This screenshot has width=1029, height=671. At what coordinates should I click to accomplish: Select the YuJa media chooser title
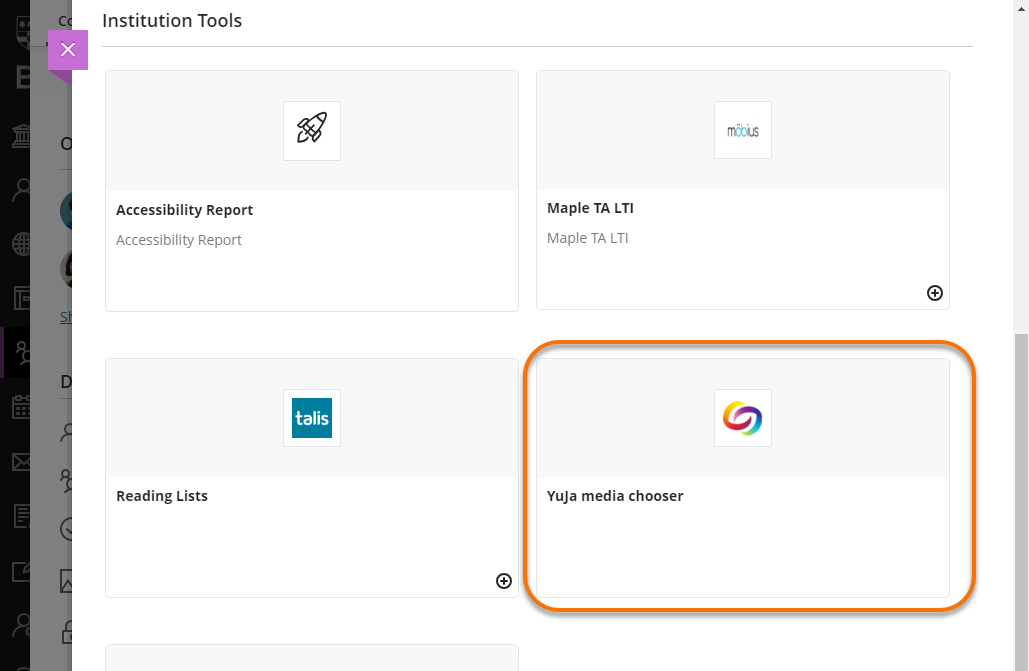click(615, 496)
